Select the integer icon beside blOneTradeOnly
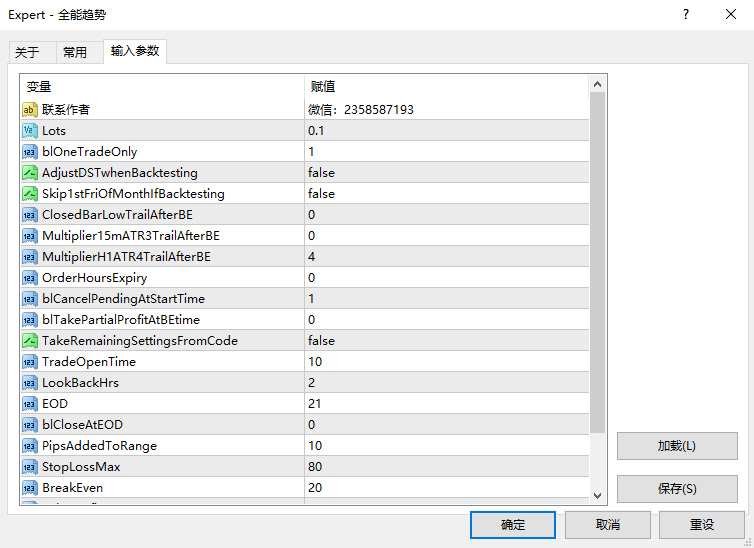 click(30, 152)
